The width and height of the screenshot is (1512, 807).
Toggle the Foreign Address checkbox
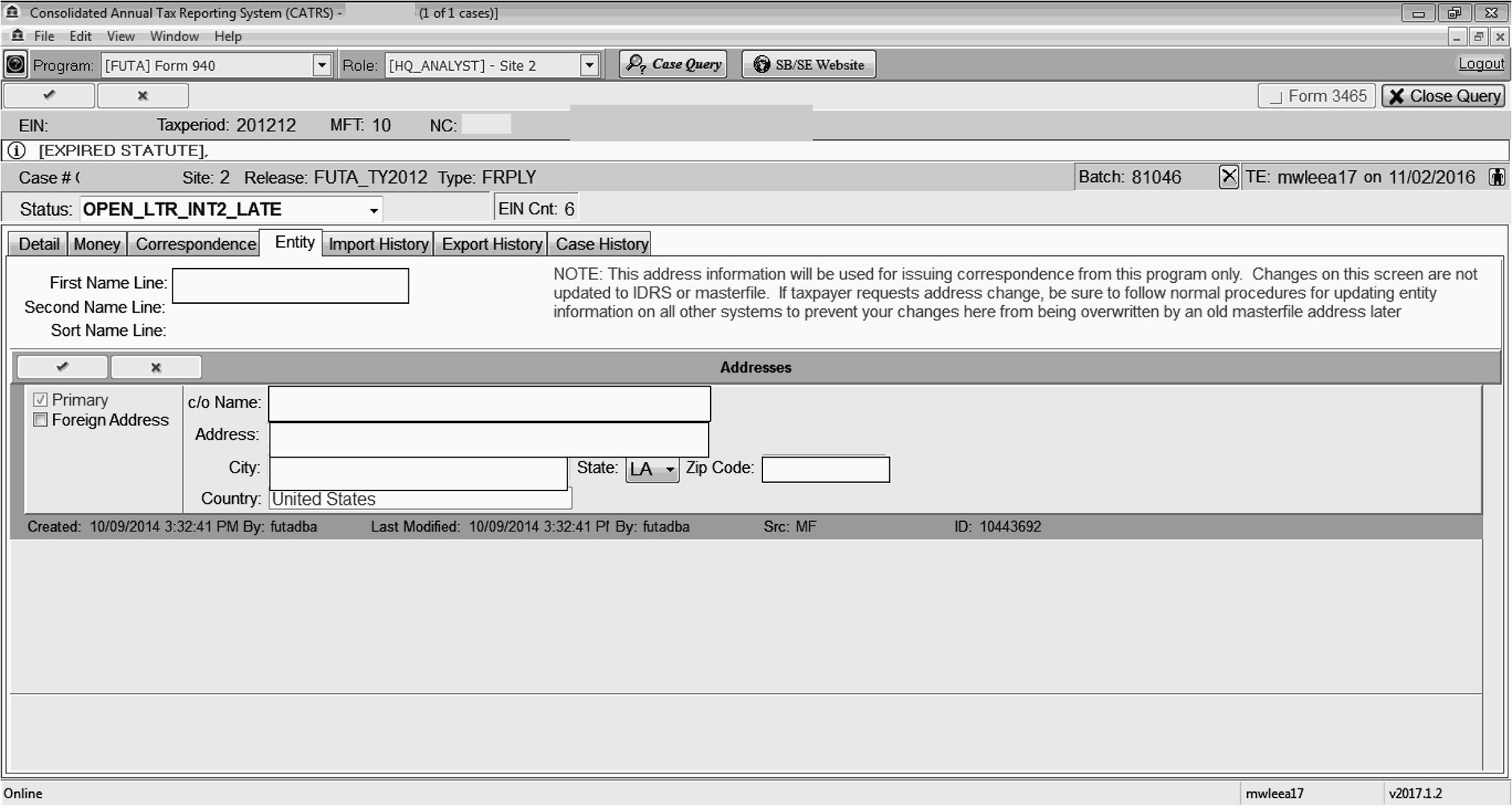click(x=40, y=420)
